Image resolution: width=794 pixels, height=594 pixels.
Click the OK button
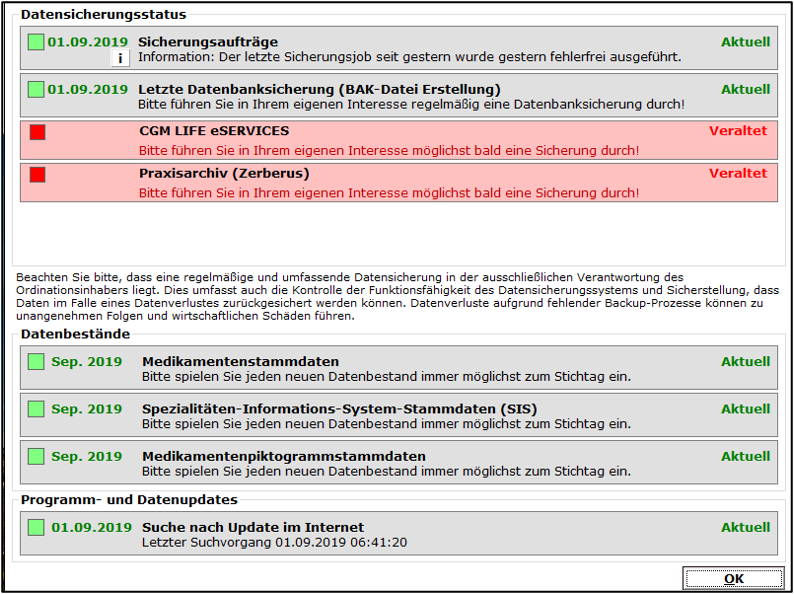(x=733, y=579)
